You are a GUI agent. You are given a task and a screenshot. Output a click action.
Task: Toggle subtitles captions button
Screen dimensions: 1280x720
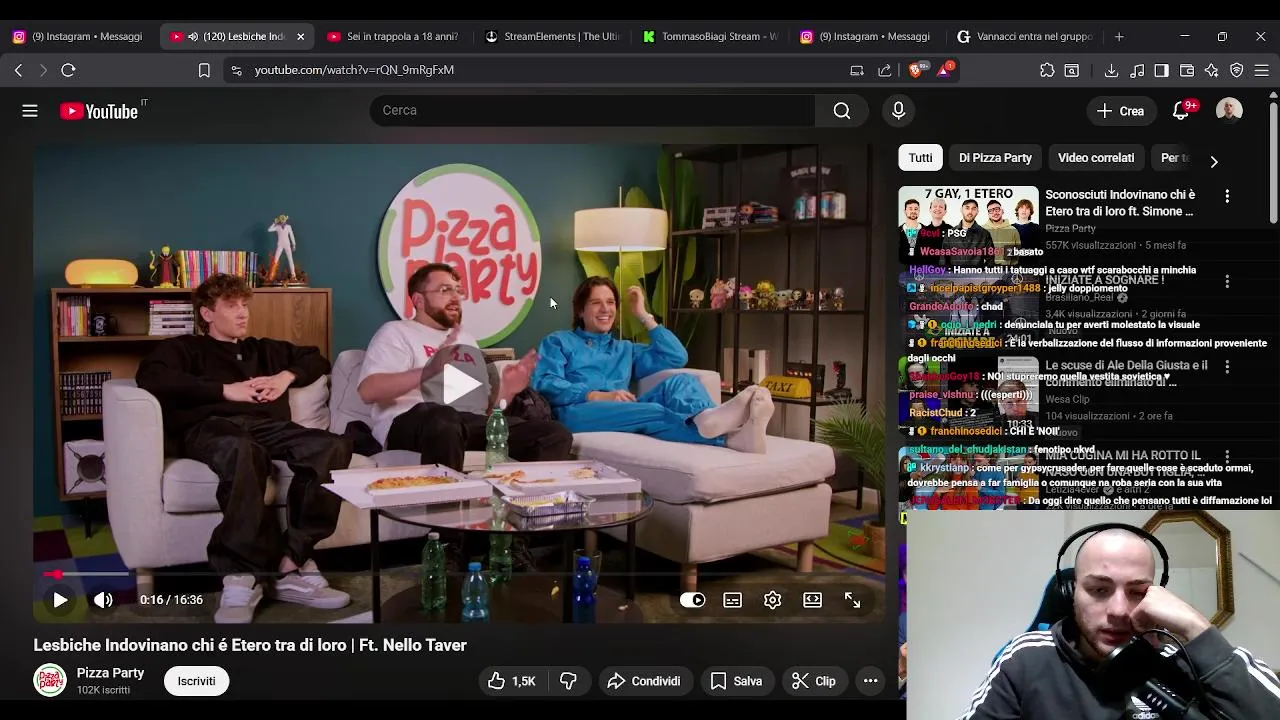(733, 600)
